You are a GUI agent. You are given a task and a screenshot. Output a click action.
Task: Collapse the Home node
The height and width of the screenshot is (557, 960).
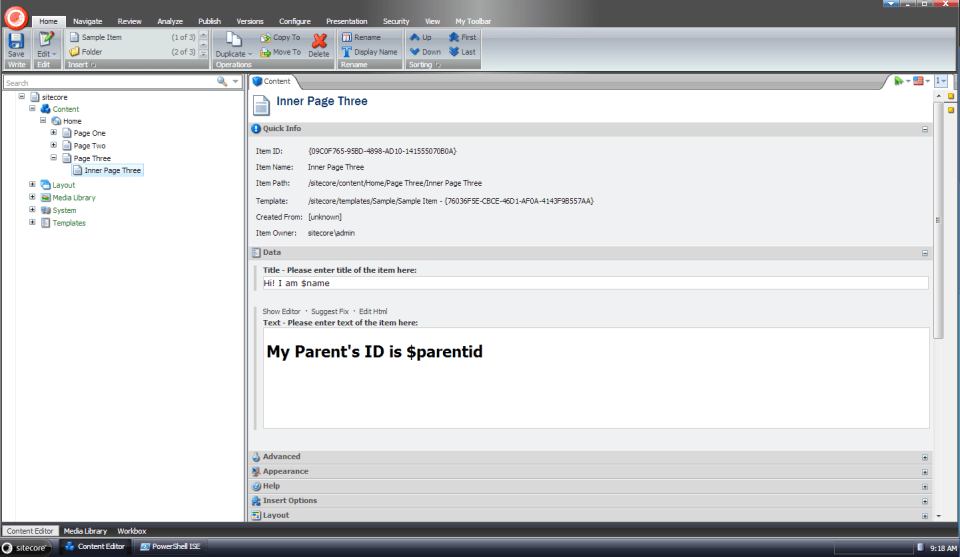(x=43, y=121)
